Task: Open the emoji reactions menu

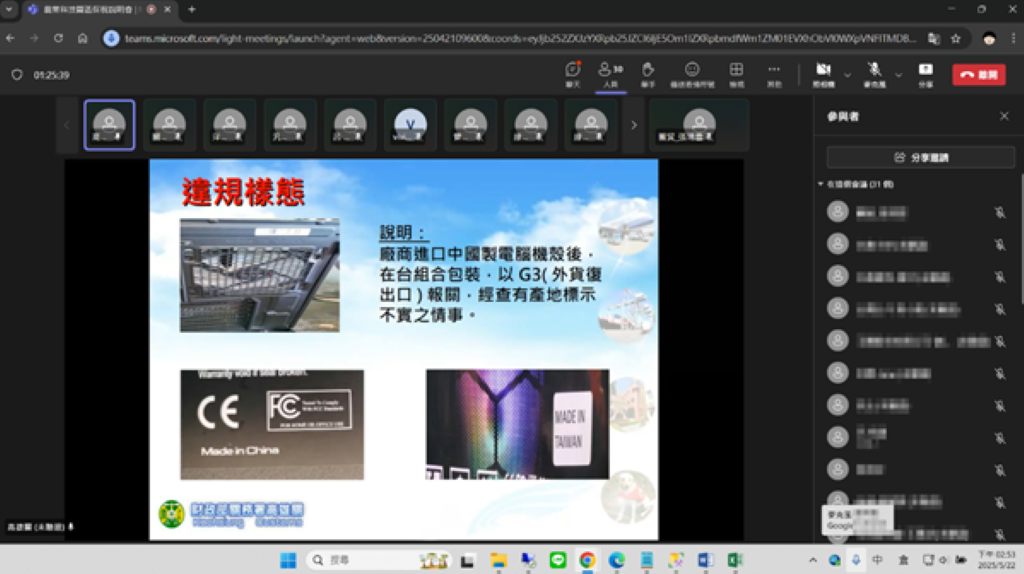Action: (692, 73)
